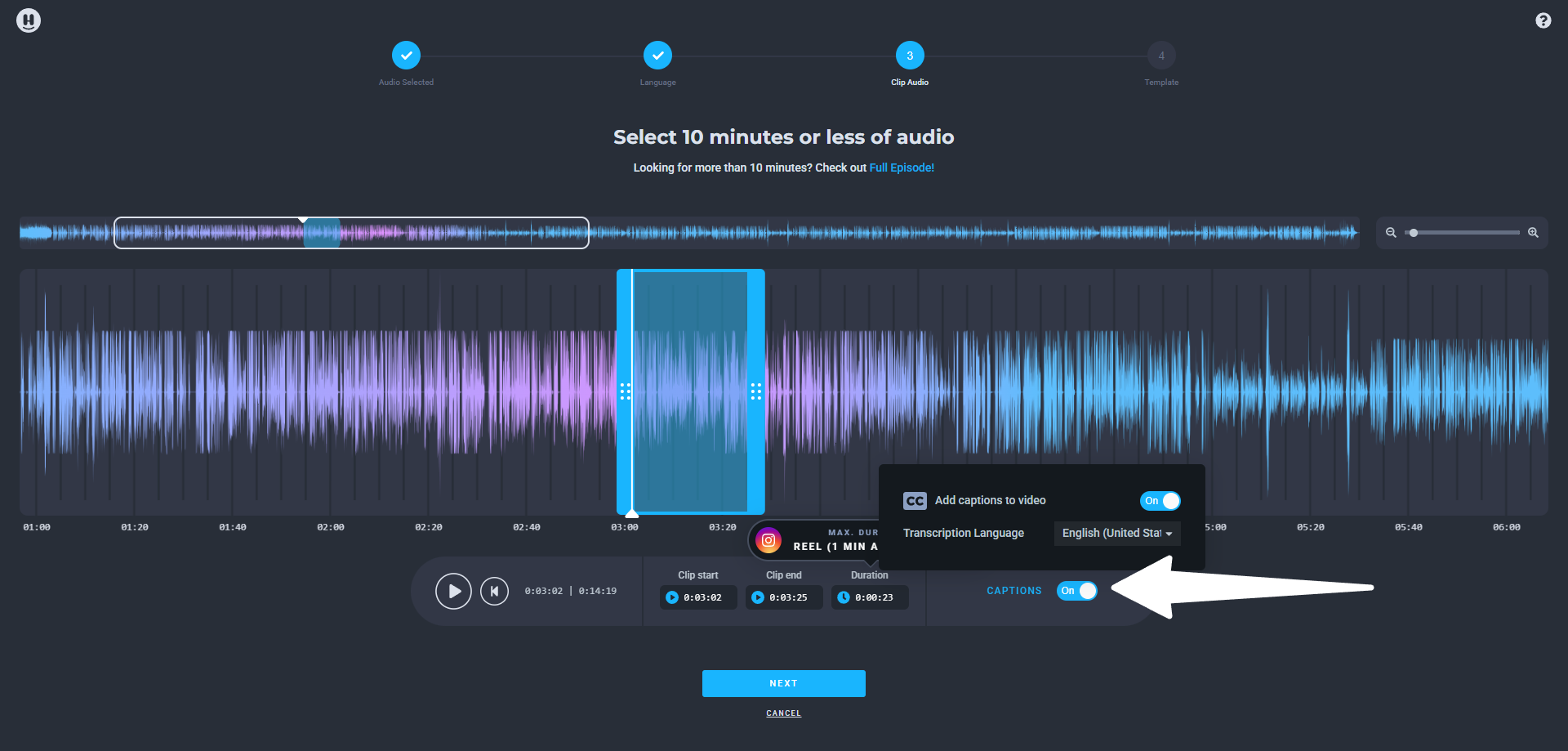Click the NEXT button
The height and width of the screenshot is (751, 1568).
(x=784, y=683)
